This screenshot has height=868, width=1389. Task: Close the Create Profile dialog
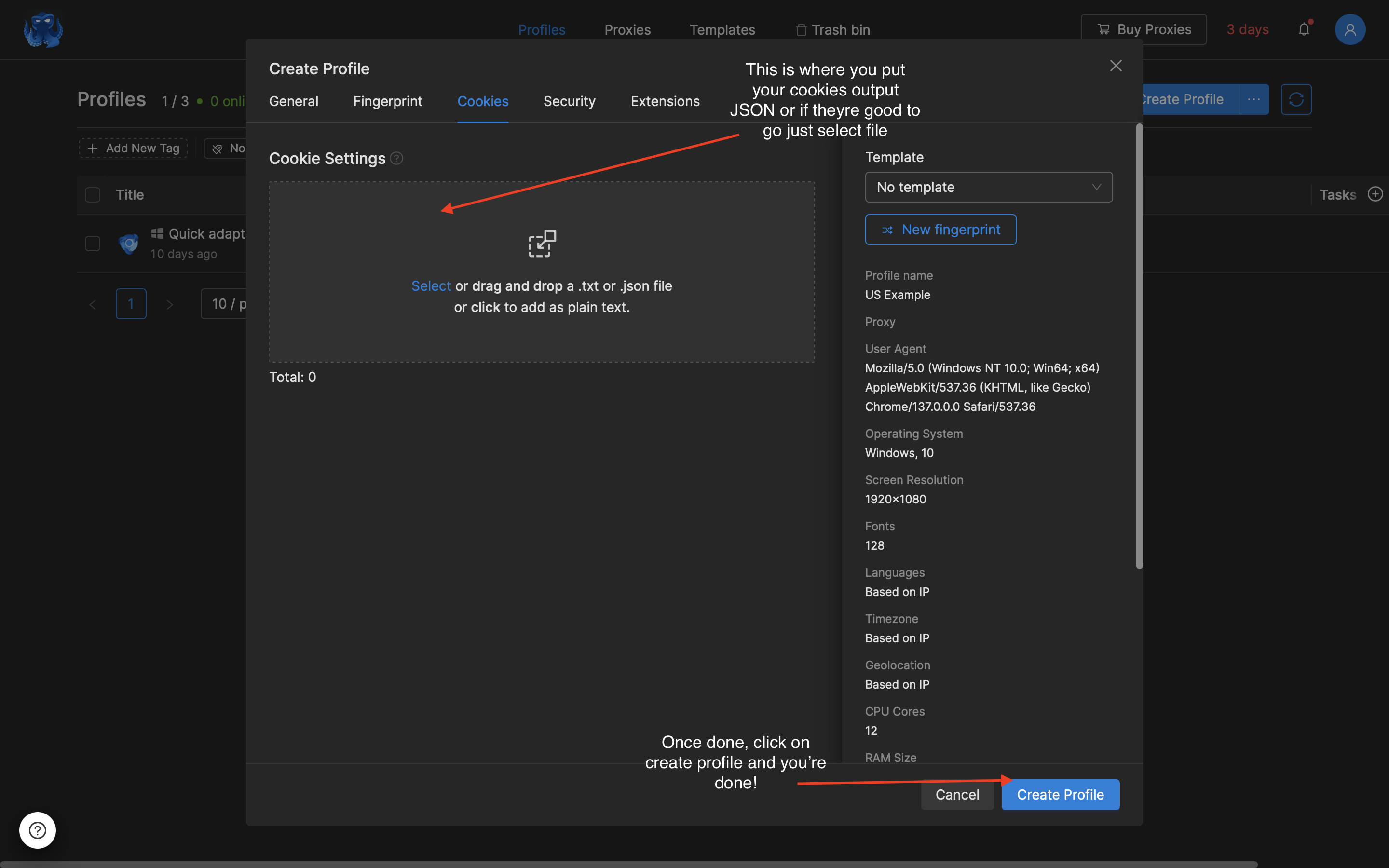(1115, 66)
